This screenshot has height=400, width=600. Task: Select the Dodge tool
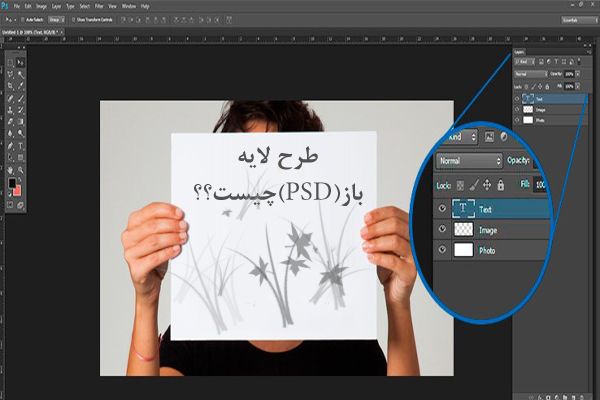coord(21,134)
